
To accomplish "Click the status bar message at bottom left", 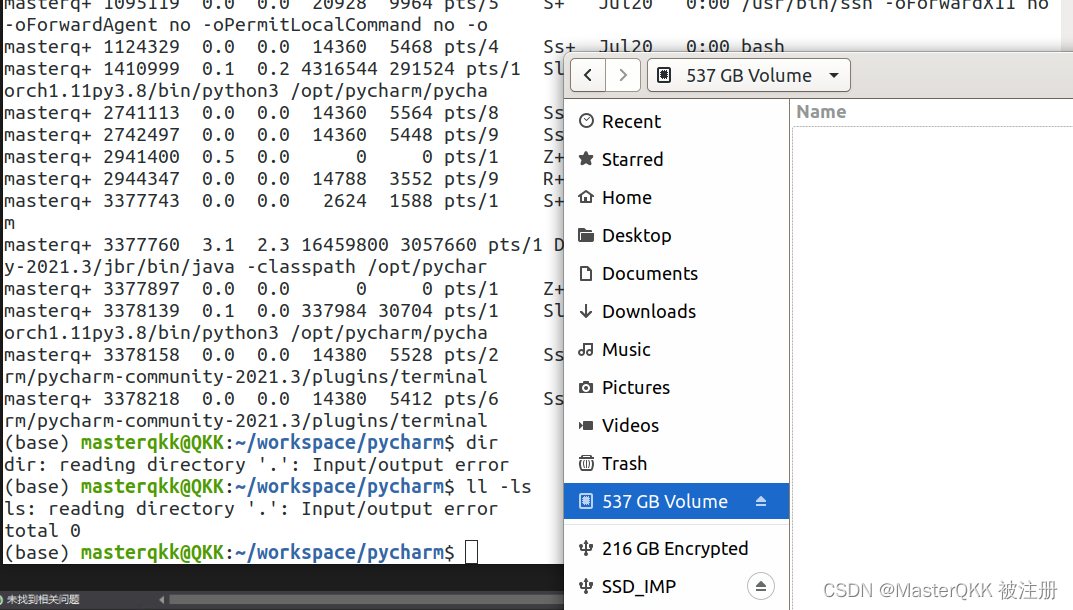I will [x=43, y=600].
